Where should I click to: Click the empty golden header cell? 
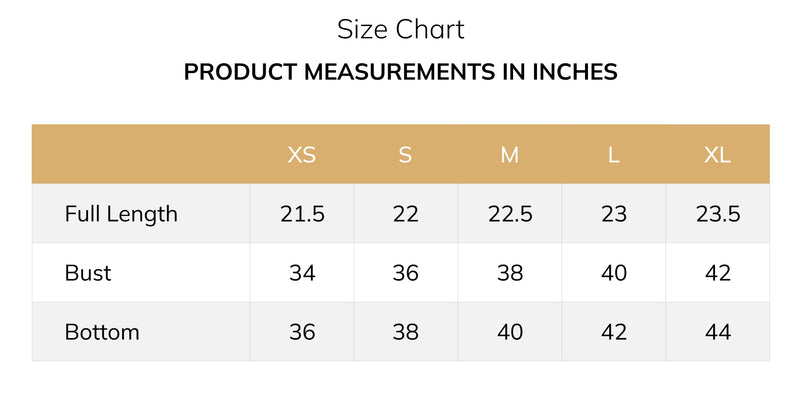[x=141, y=154]
